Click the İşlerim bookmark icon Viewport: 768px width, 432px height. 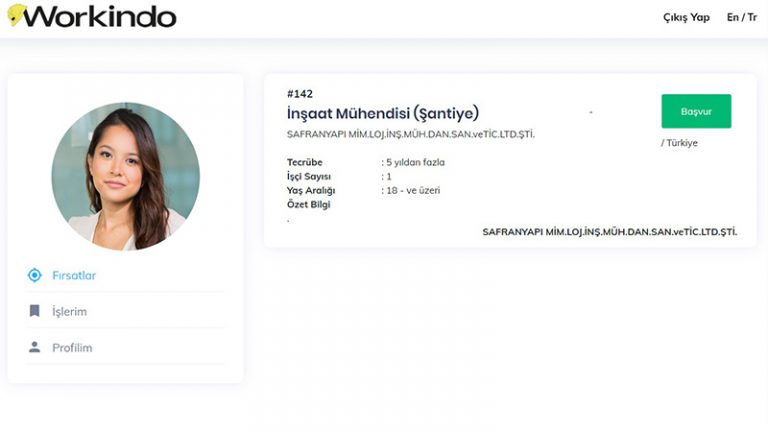[34, 311]
